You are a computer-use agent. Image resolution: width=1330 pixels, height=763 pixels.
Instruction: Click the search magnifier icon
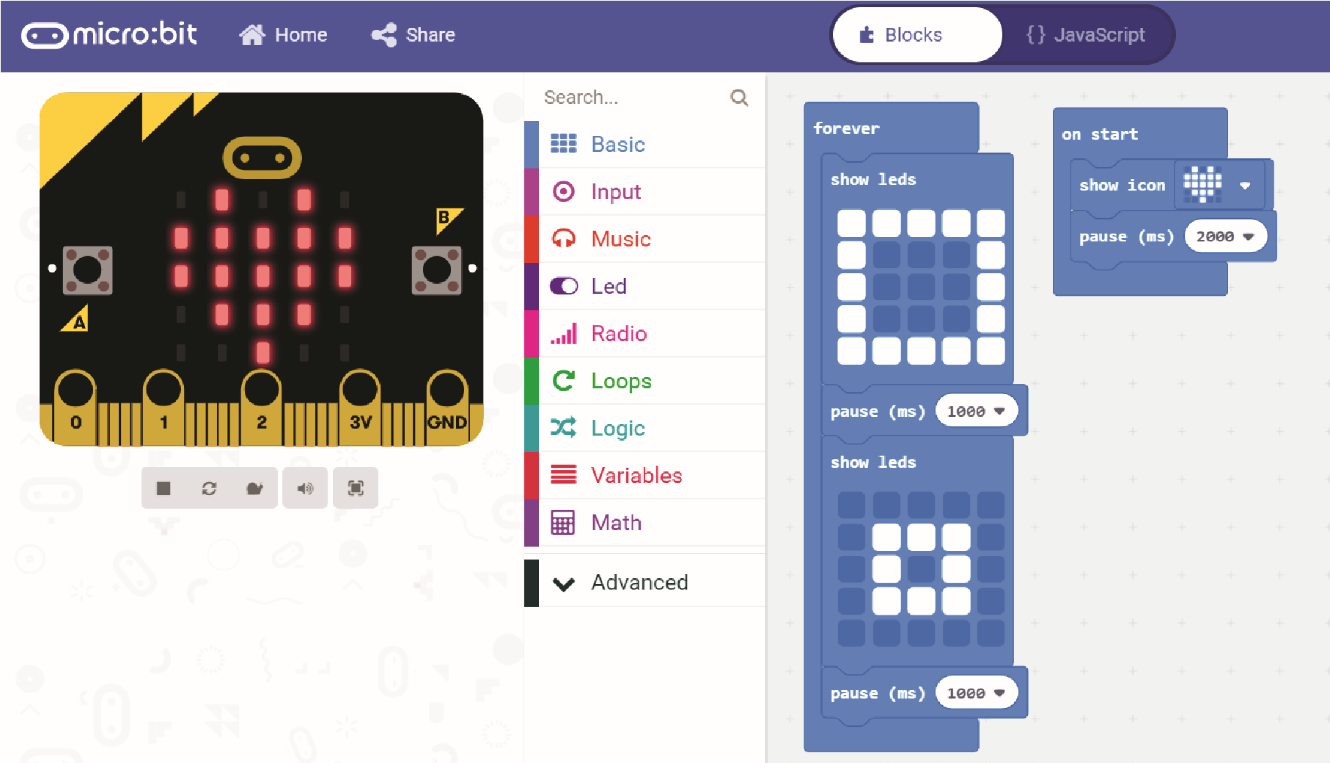[x=739, y=97]
